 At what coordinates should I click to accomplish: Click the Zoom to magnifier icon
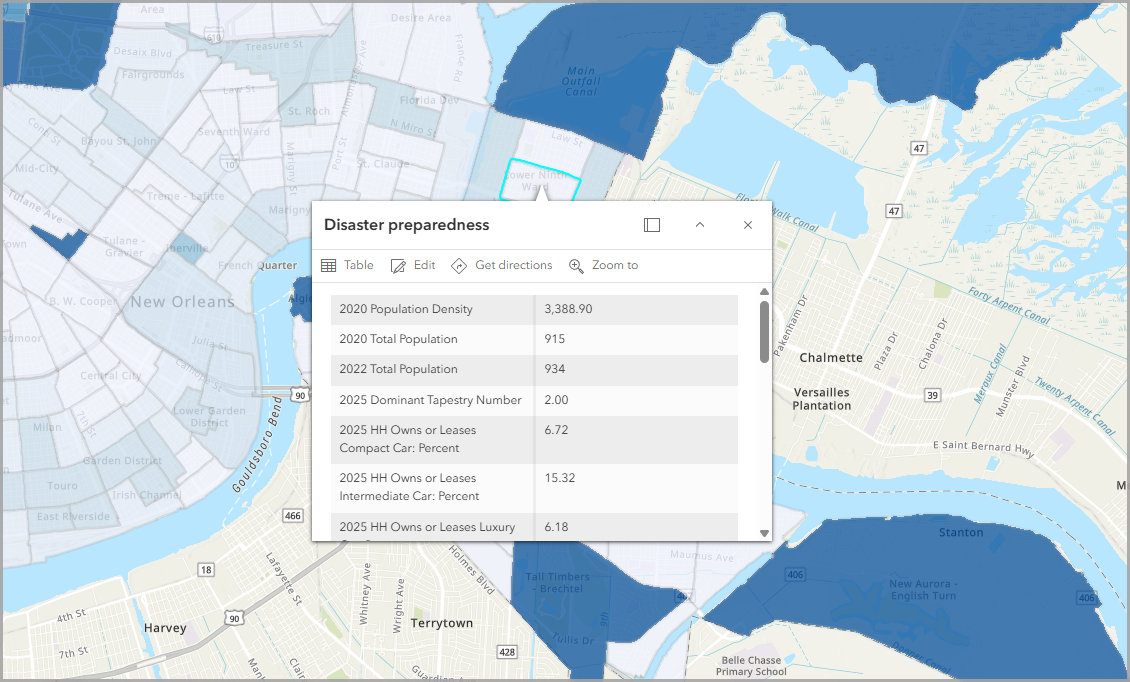point(577,266)
